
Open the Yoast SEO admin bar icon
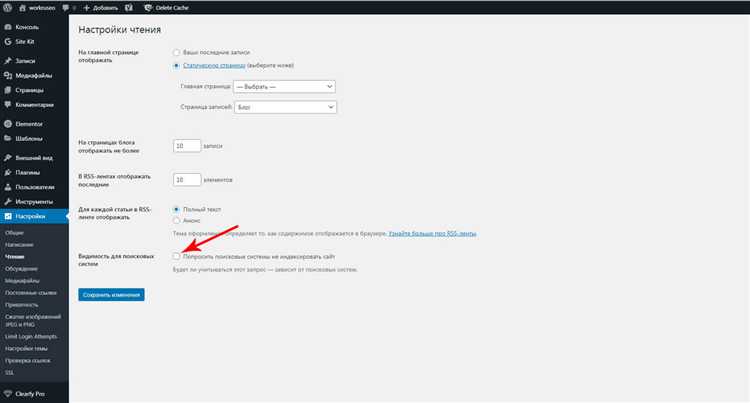point(129,8)
